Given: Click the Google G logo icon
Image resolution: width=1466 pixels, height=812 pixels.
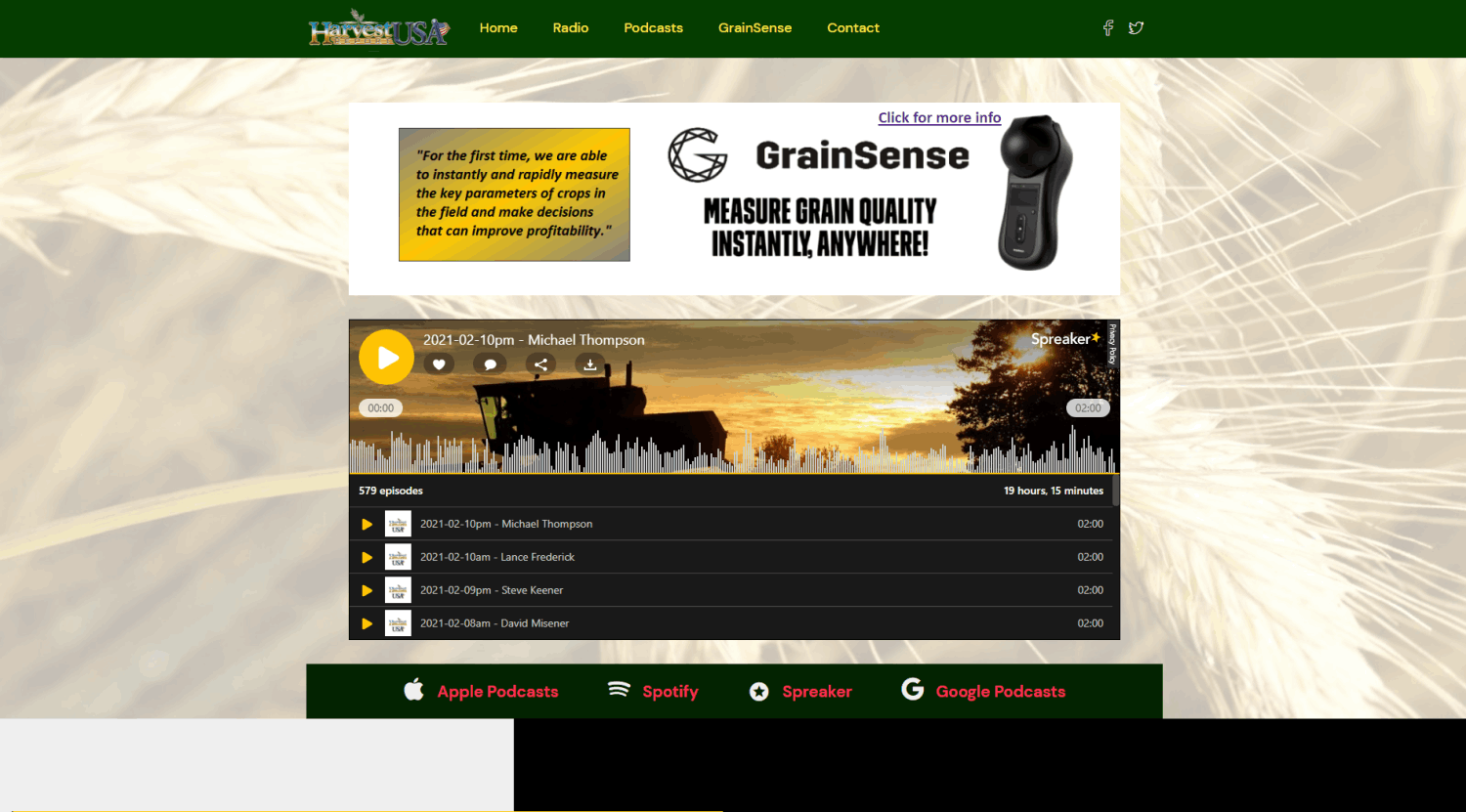Looking at the screenshot, I should 912,689.
